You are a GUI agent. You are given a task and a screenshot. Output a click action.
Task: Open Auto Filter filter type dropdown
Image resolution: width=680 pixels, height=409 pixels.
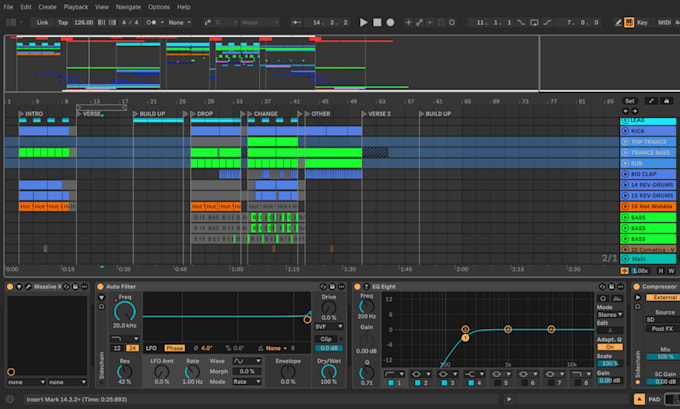(x=124, y=338)
